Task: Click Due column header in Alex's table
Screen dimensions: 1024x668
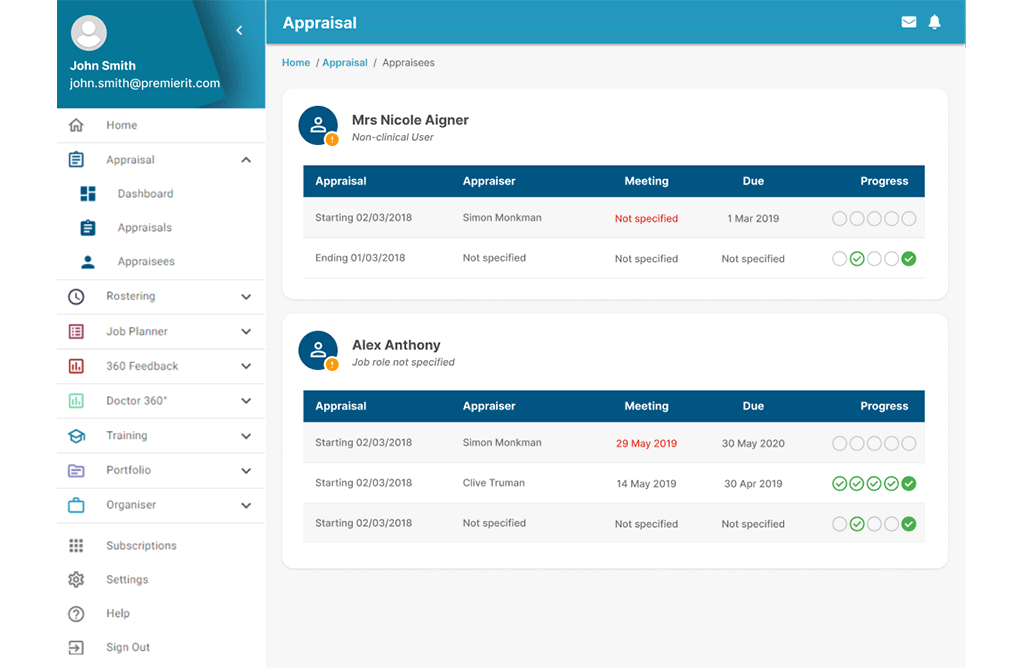Action: pyautogui.click(x=753, y=406)
